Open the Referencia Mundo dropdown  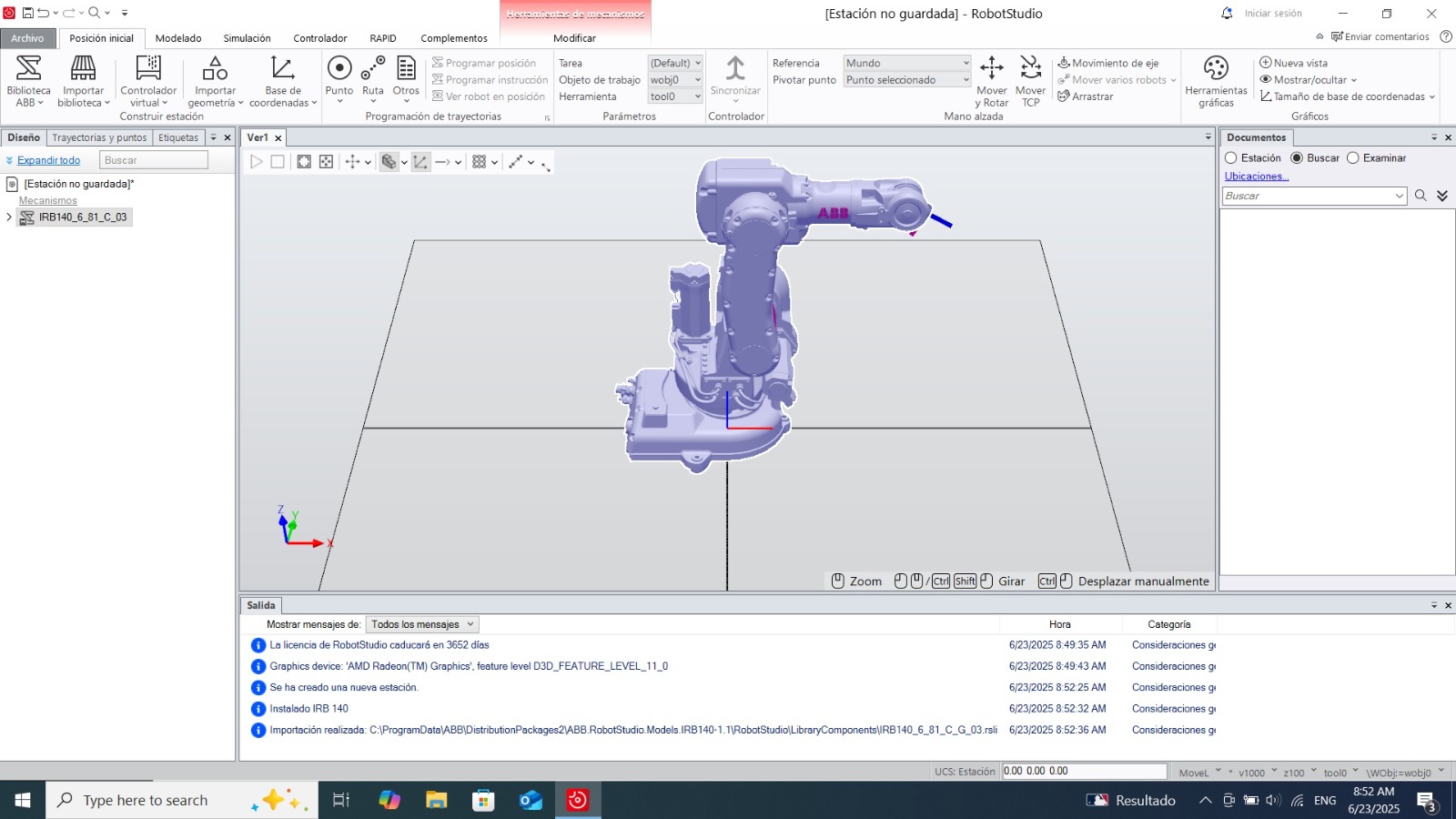[907, 63]
